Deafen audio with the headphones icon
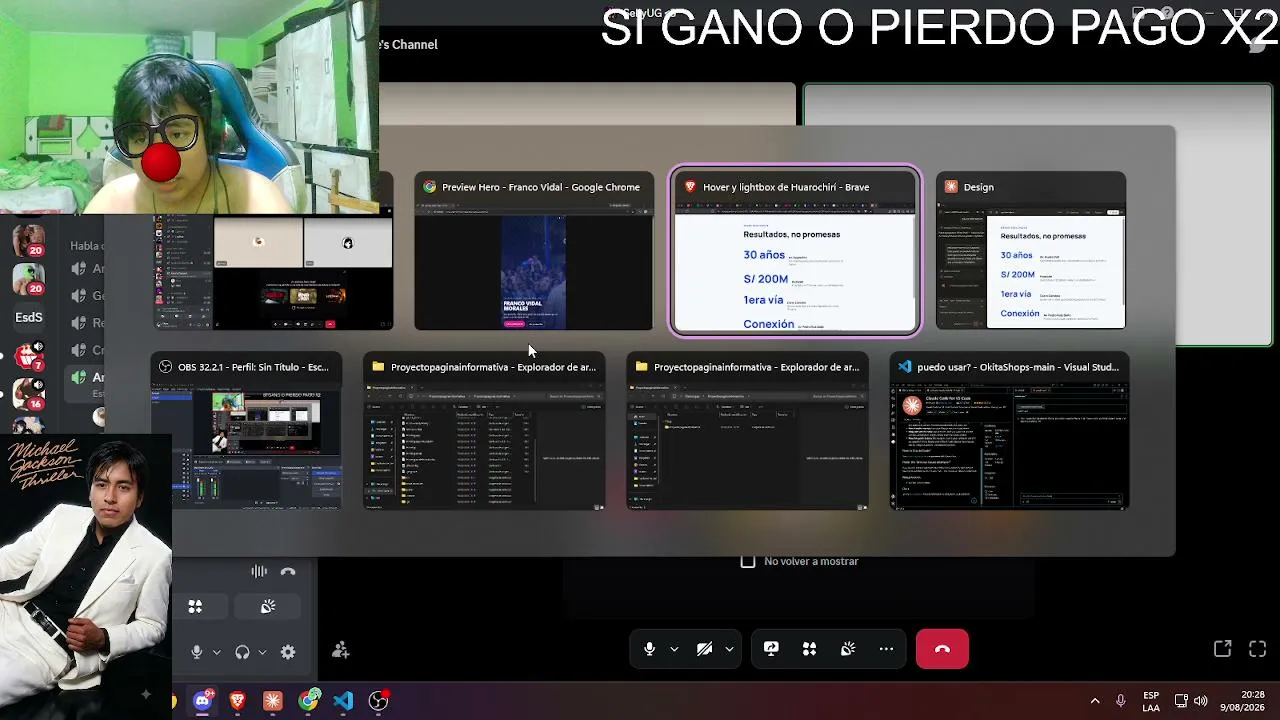The width and height of the screenshot is (1280, 720). [242, 652]
